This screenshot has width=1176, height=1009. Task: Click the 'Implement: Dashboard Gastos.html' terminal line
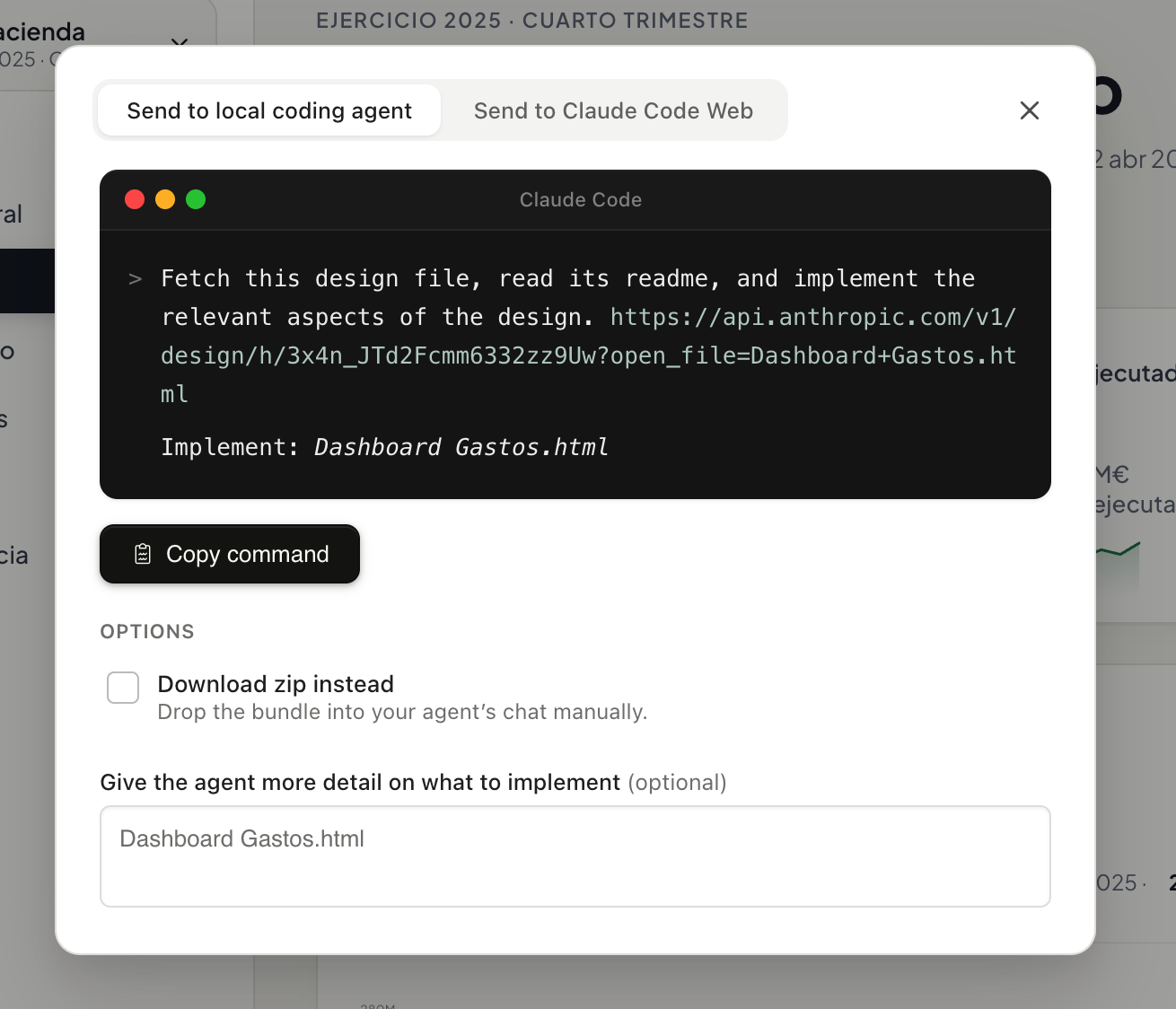[x=384, y=447]
